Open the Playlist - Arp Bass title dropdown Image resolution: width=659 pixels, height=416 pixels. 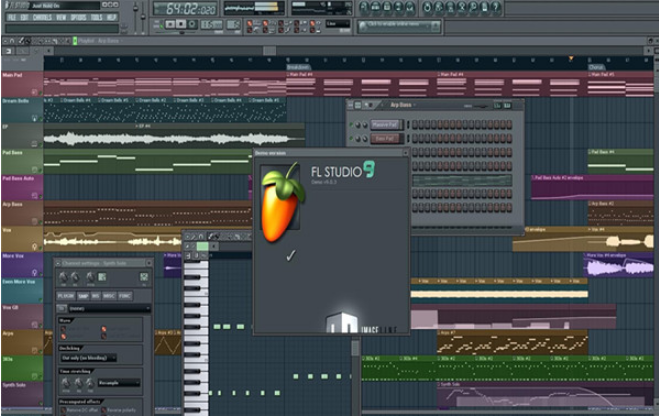pos(100,41)
